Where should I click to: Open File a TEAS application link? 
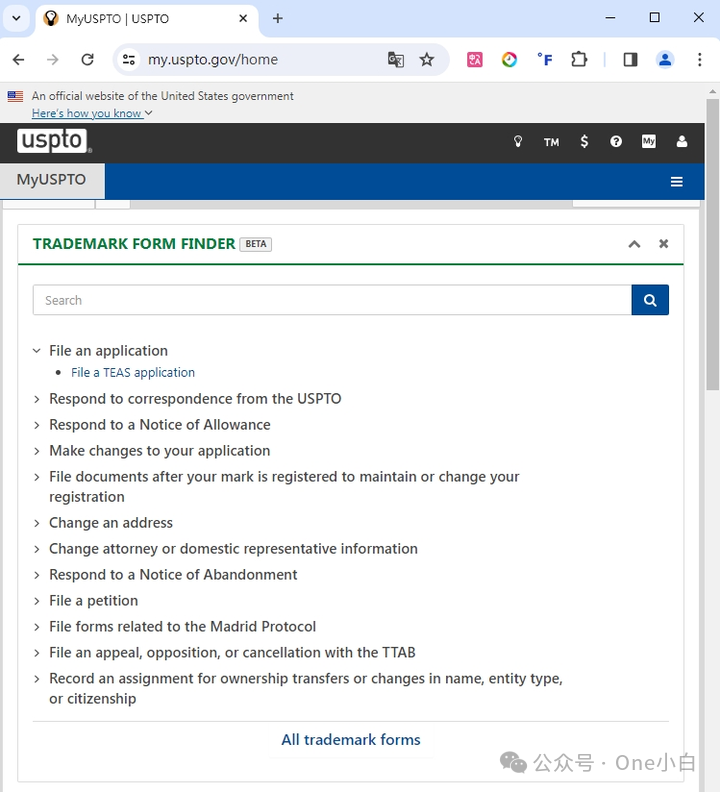[x=133, y=373]
